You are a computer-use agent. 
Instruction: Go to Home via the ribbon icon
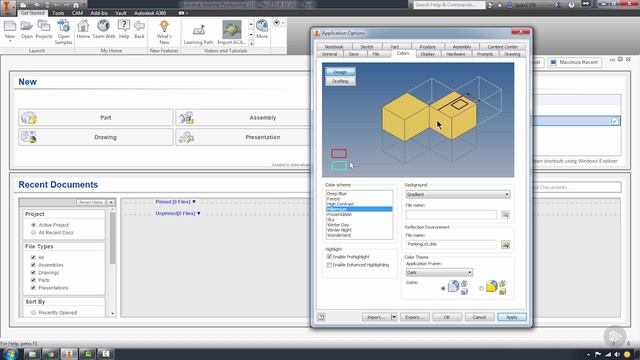[x=83, y=27]
